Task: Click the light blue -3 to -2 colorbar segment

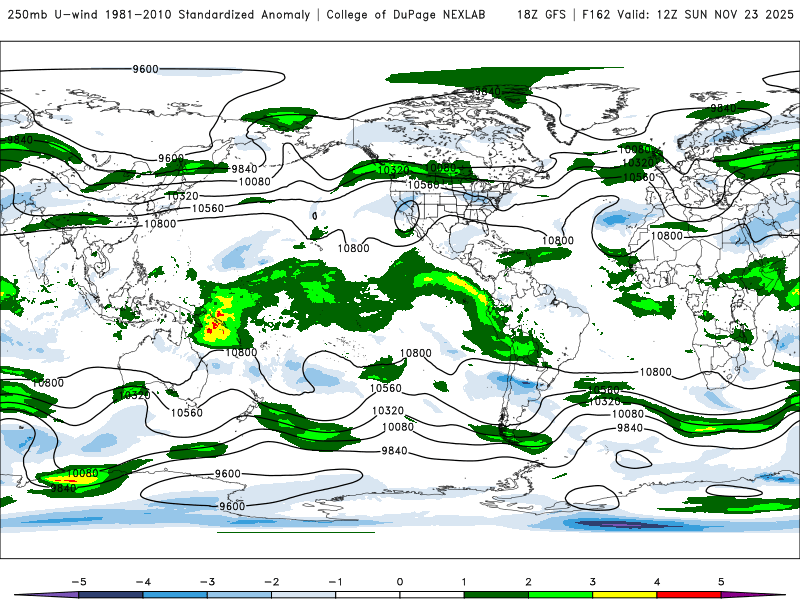Action: (239, 595)
